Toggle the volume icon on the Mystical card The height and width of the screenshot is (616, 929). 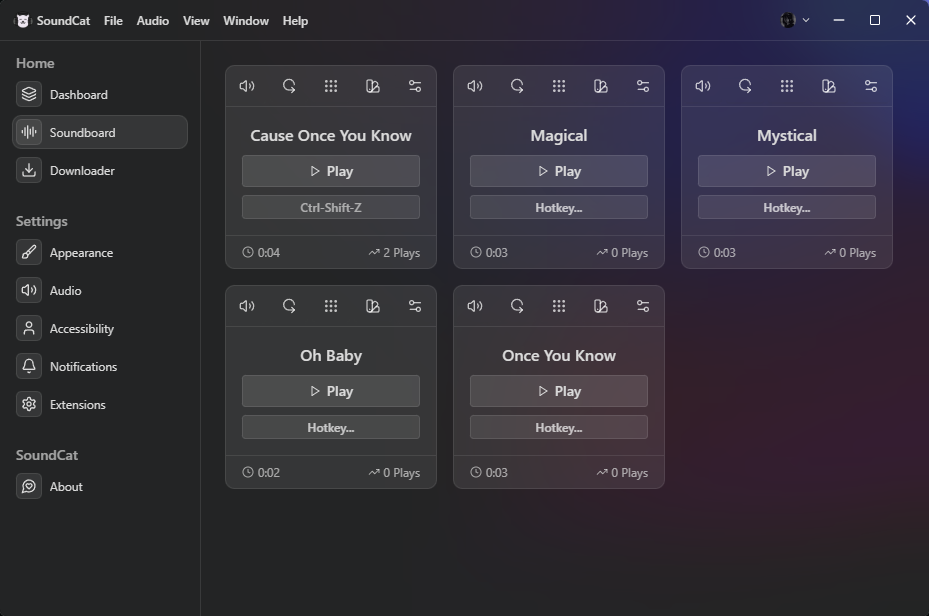pos(703,86)
